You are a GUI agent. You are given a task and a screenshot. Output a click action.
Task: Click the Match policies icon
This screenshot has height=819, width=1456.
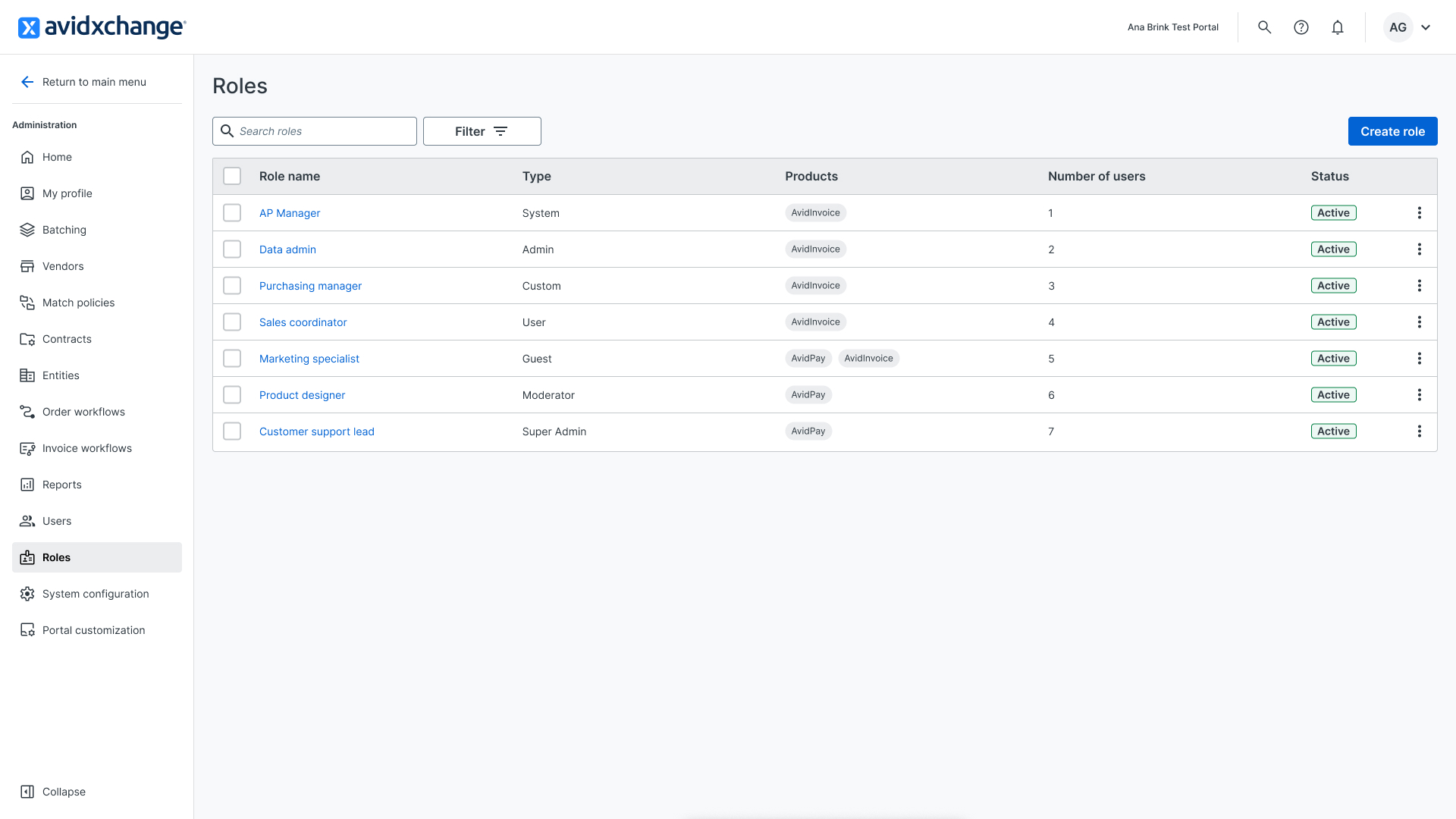coord(27,303)
